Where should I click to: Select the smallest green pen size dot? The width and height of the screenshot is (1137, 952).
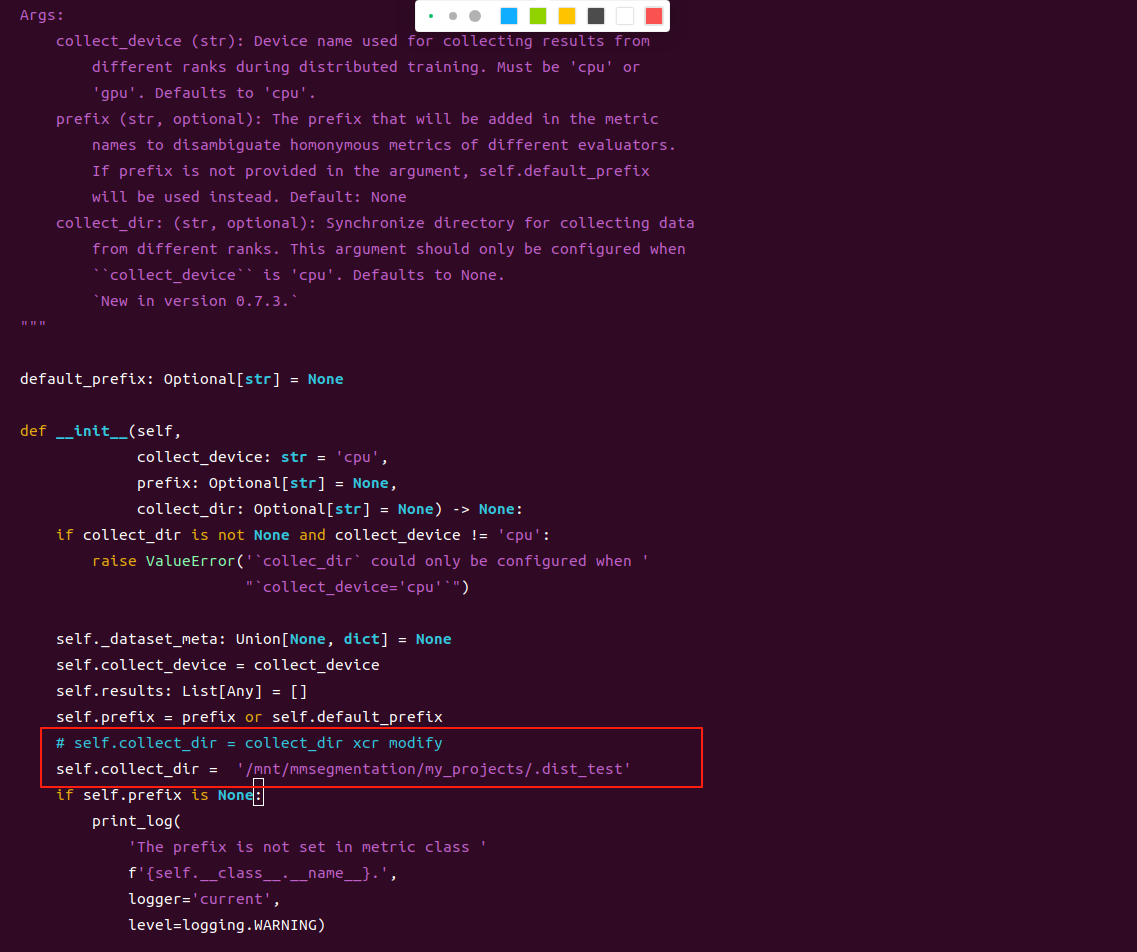(431, 16)
